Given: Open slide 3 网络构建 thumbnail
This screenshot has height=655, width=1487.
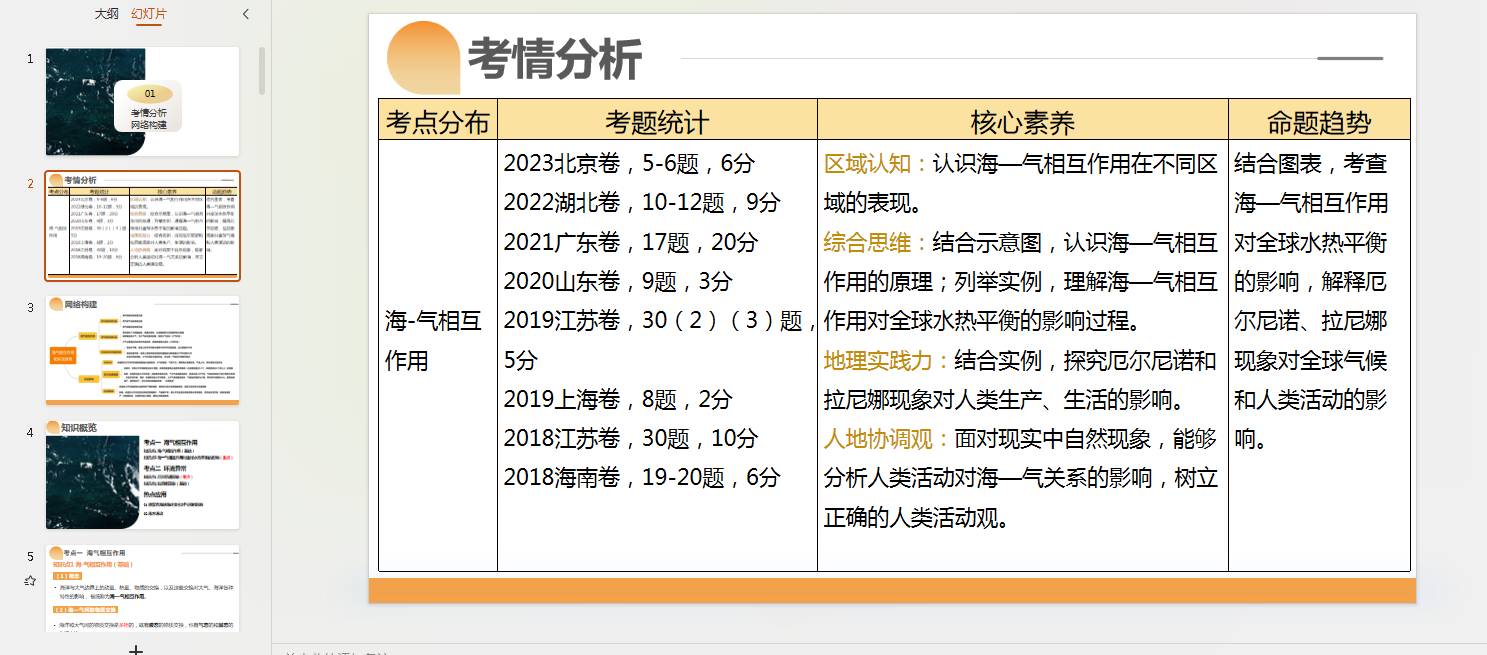Looking at the screenshot, I should pyautogui.click(x=142, y=350).
